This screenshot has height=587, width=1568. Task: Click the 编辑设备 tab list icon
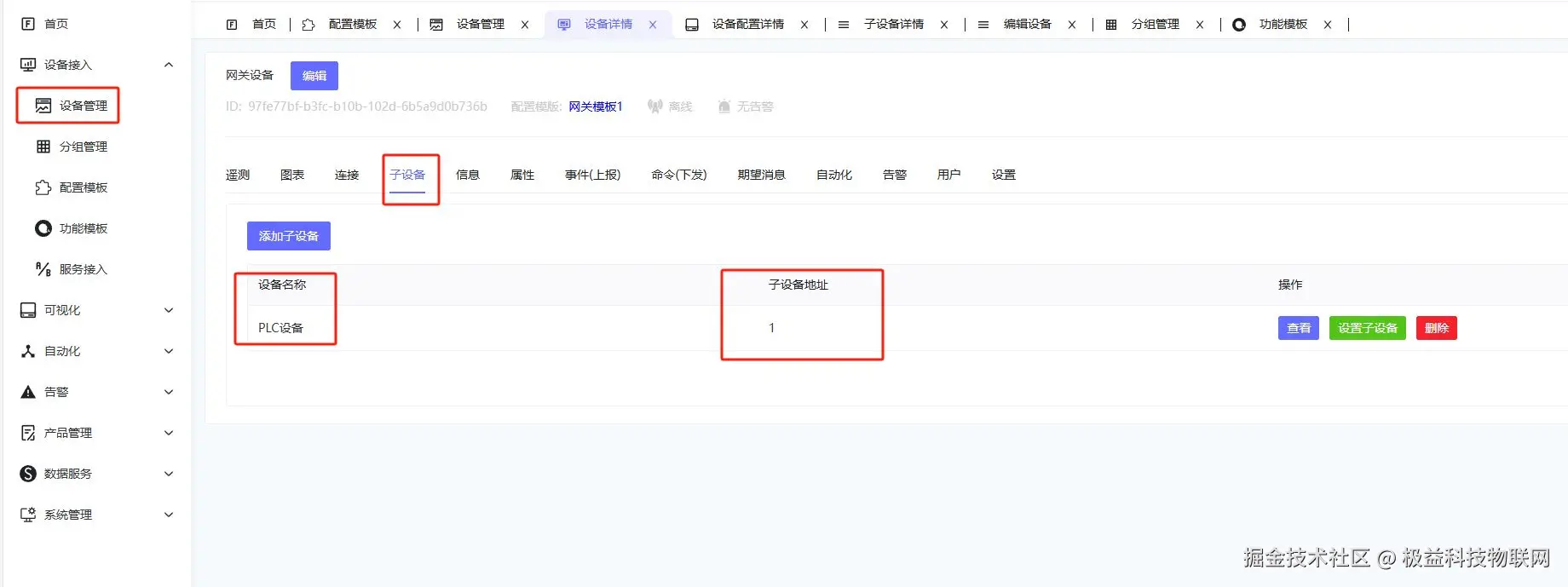[x=983, y=25]
